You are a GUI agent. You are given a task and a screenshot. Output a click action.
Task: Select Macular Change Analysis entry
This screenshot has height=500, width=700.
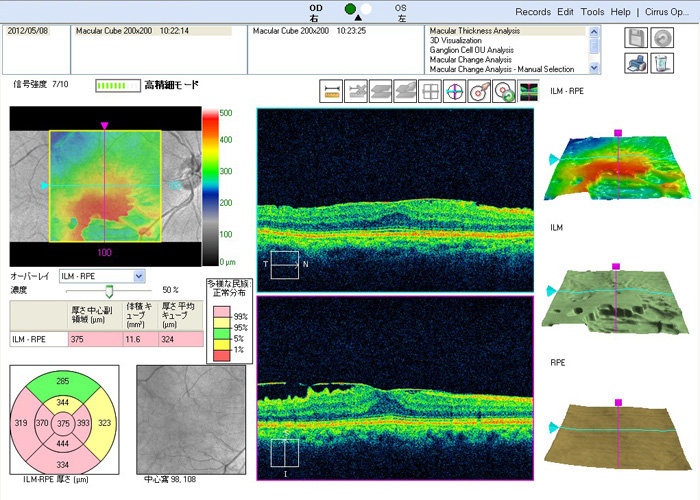471,59
